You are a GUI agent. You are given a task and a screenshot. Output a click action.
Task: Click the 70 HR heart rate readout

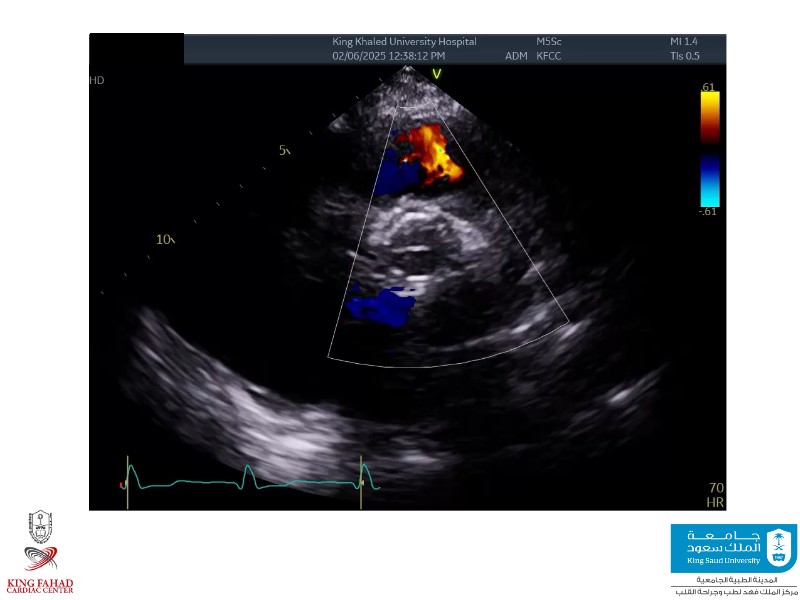714,493
